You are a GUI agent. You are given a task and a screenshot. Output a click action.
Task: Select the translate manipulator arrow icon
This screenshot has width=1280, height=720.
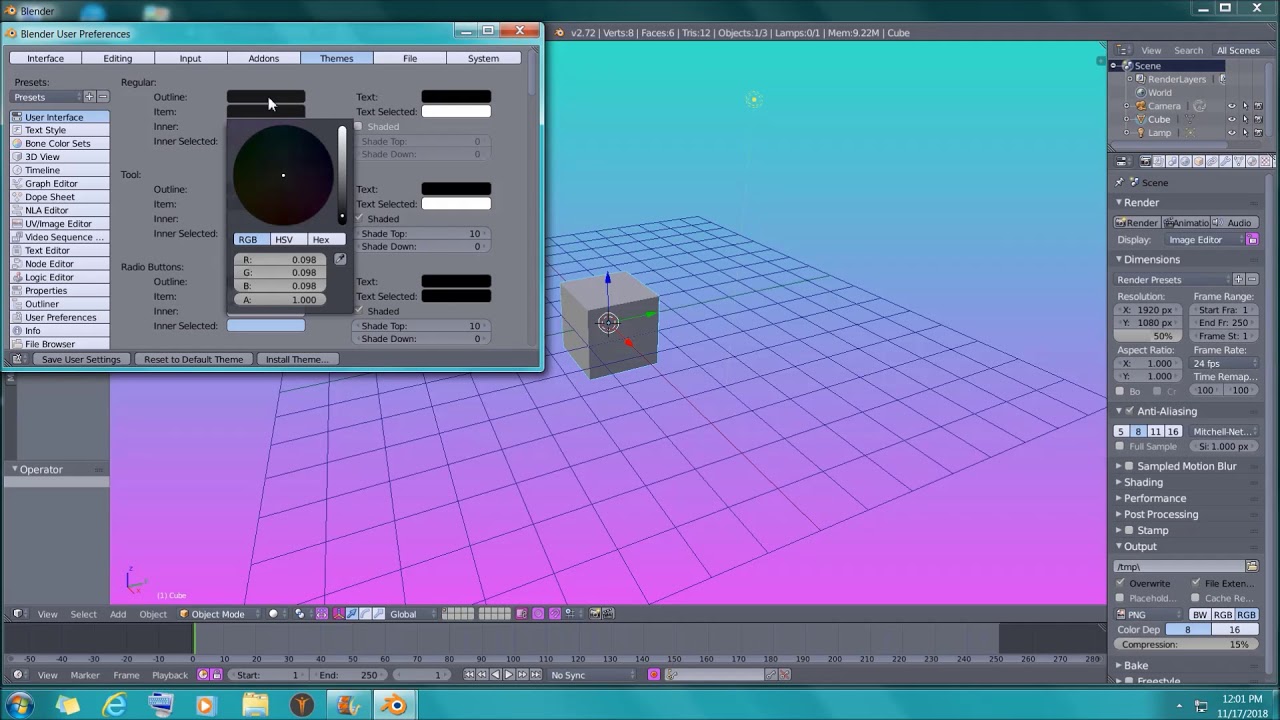point(352,614)
